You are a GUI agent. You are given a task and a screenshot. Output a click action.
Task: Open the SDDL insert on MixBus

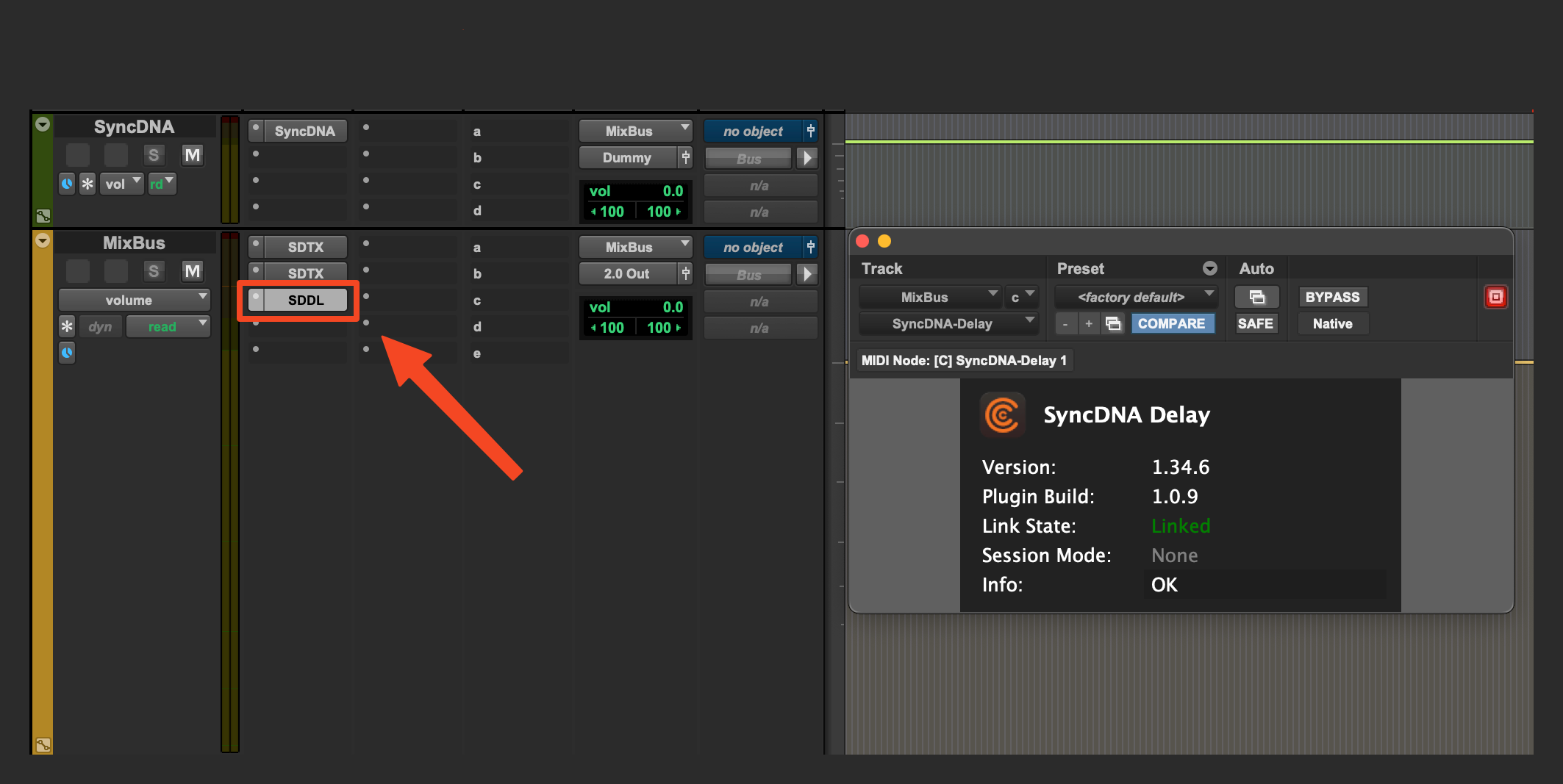tap(305, 300)
